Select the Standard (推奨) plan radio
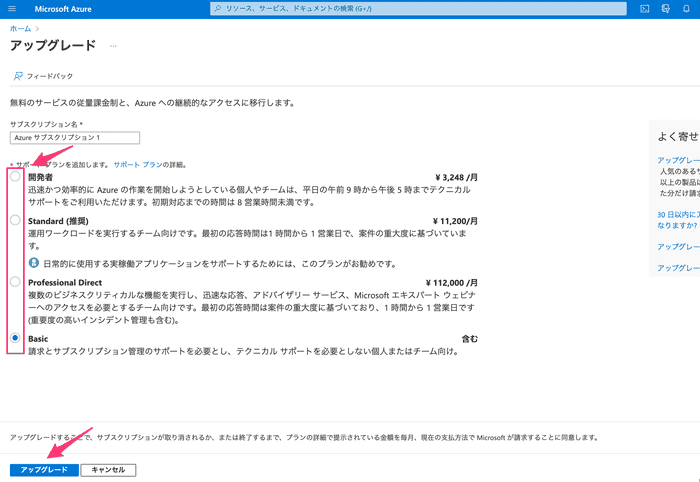The width and height of the screenshot is (700, 482). pyautogui.click(x=15, y=220)
